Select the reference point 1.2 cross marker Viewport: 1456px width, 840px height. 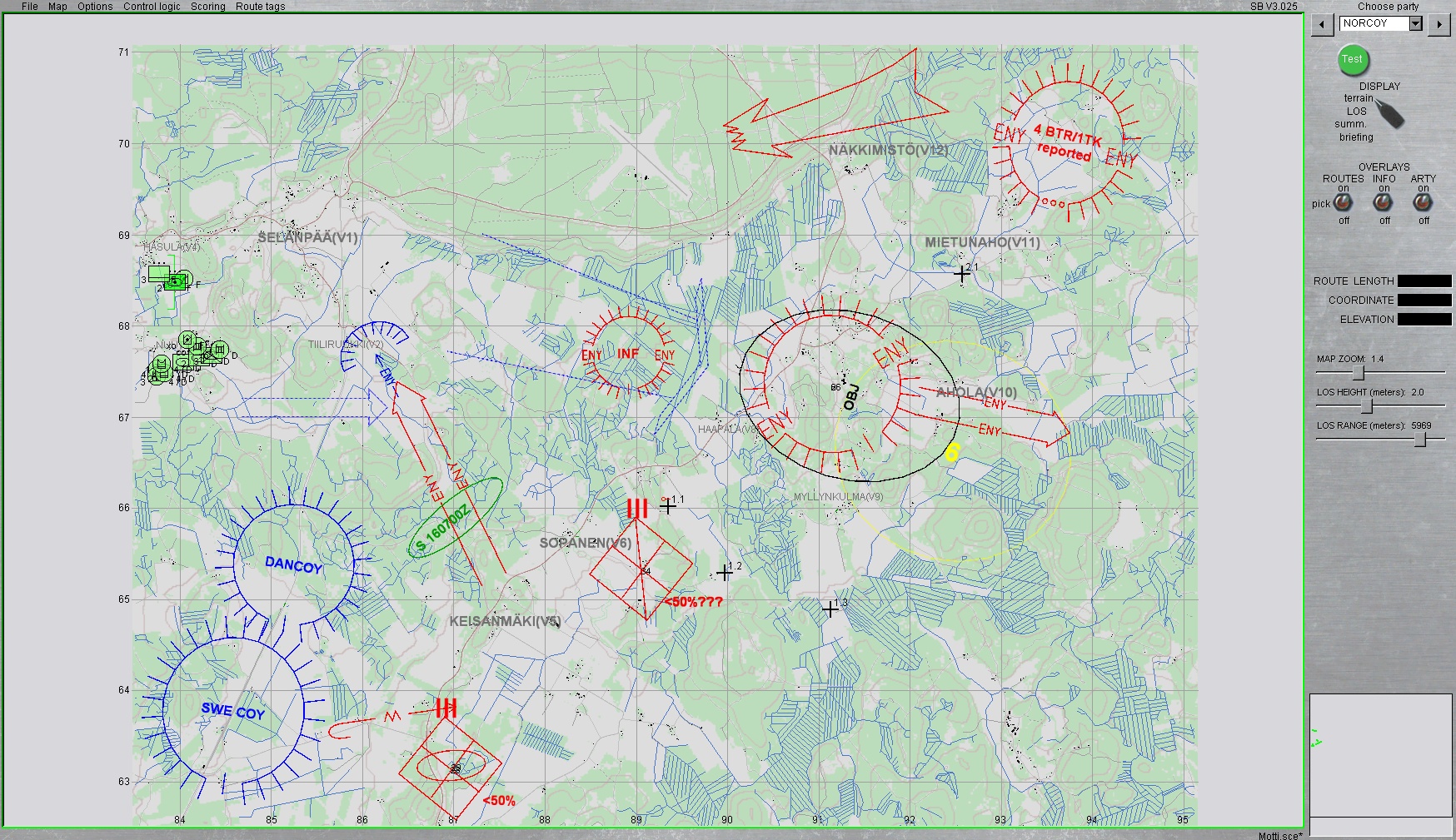pos(725,573)
